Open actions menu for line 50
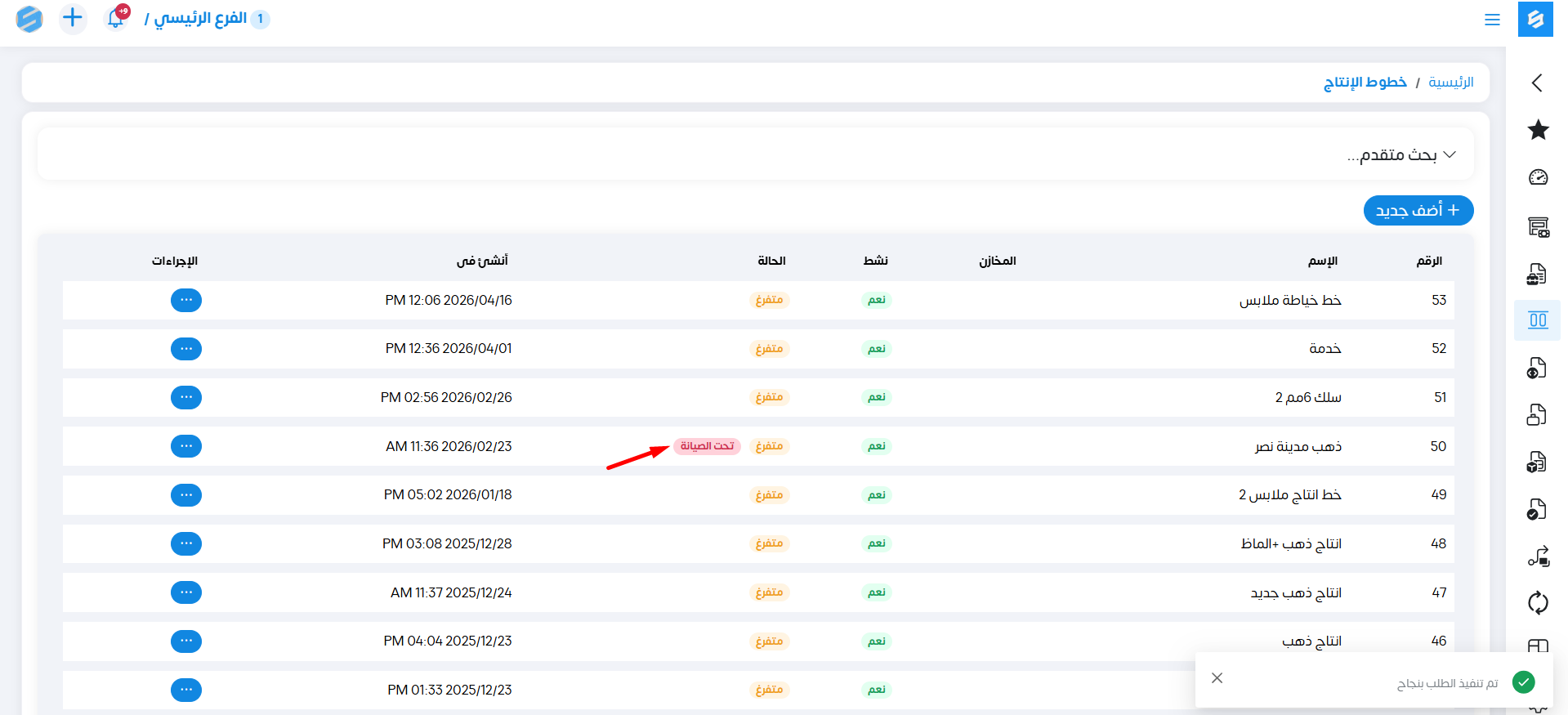1568x715 pixels. [x=186, y=446]
